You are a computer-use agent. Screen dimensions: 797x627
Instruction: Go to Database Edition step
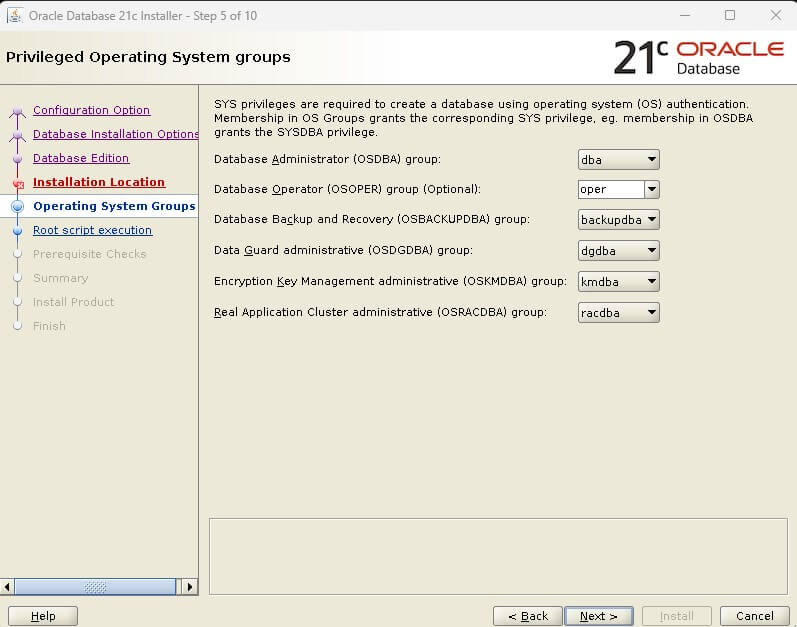point(81,158)
